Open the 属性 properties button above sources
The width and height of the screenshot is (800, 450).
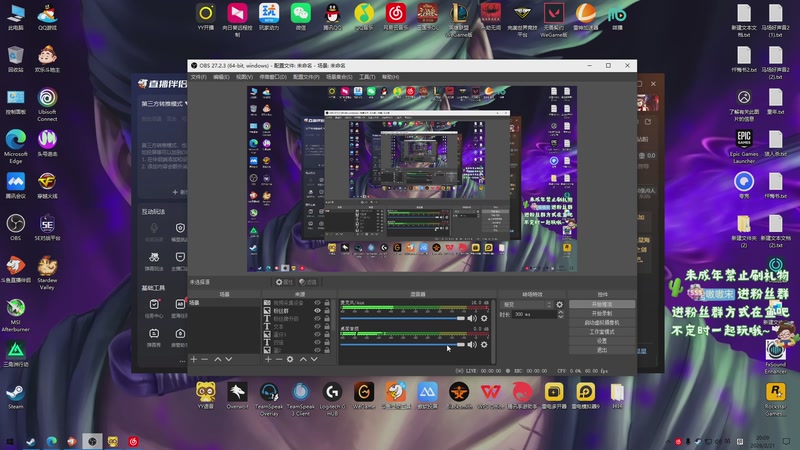(x=284, y=282)
